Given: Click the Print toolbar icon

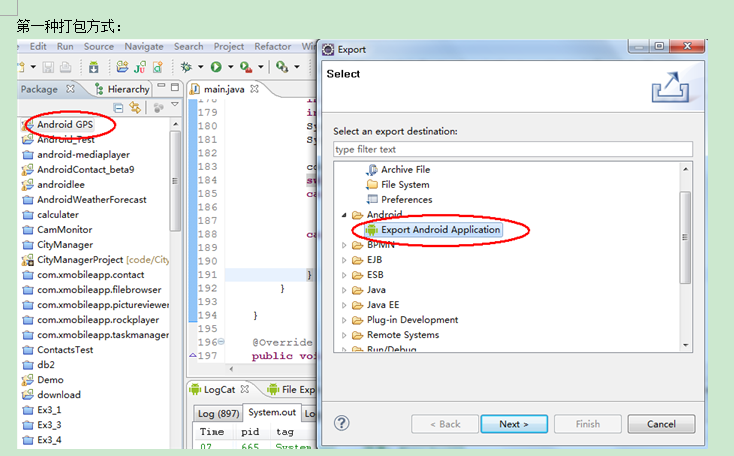Looking at the screenshot, I should pyautogui.click(x=66, y=67).
